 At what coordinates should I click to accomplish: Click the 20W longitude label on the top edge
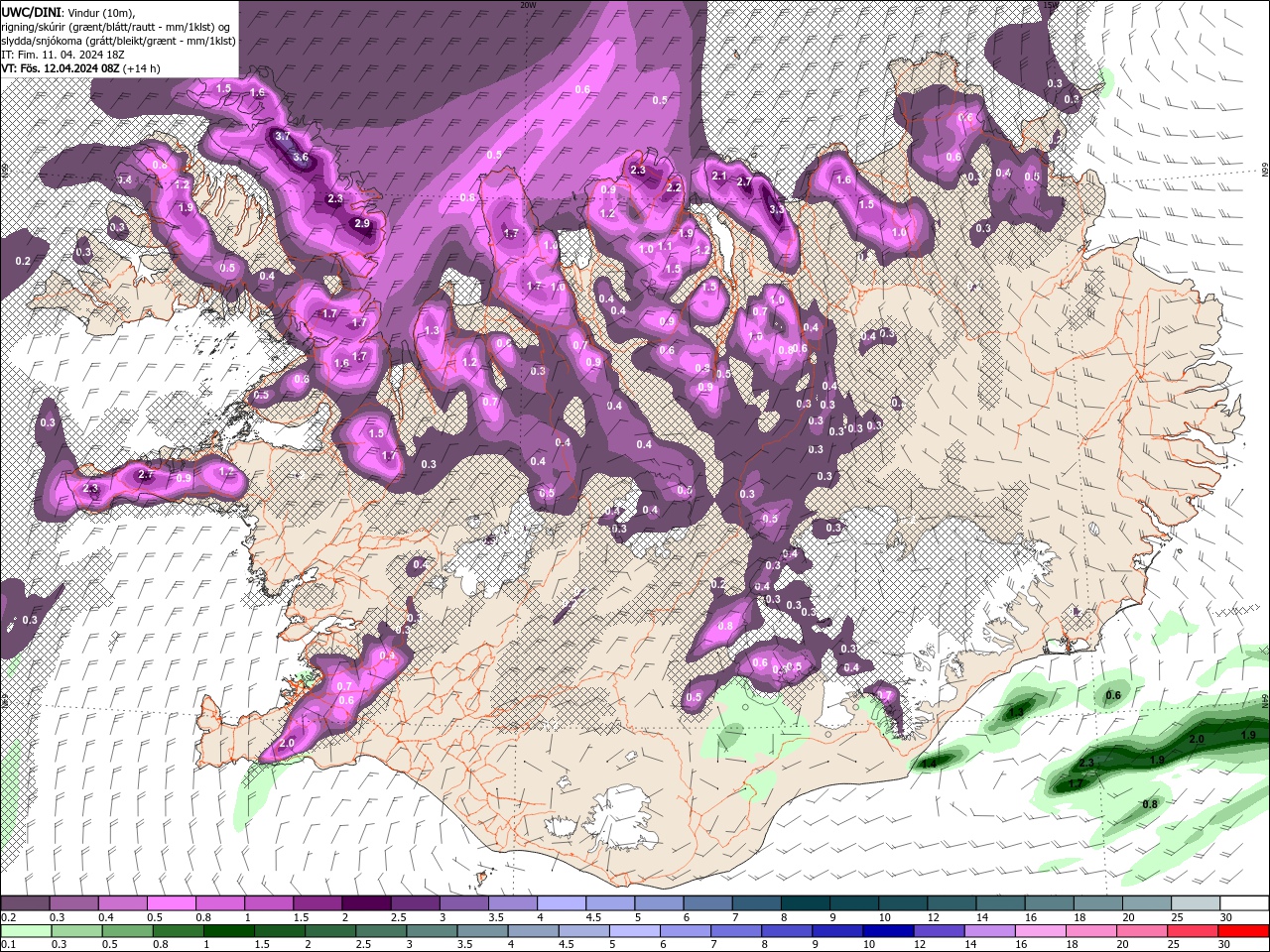(528, 4)
